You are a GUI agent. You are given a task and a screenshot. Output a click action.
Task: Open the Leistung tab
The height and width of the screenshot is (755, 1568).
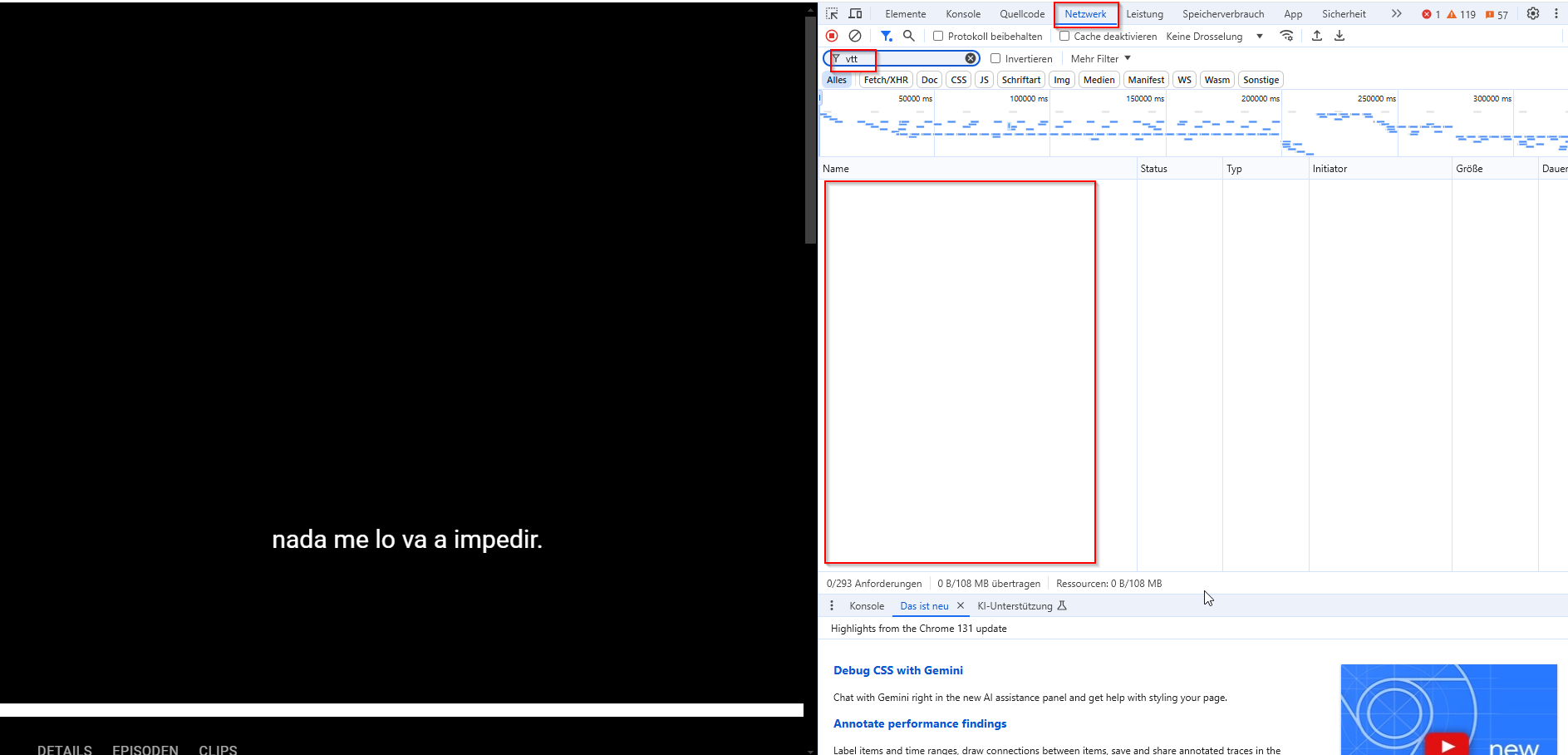(1144, 14)
